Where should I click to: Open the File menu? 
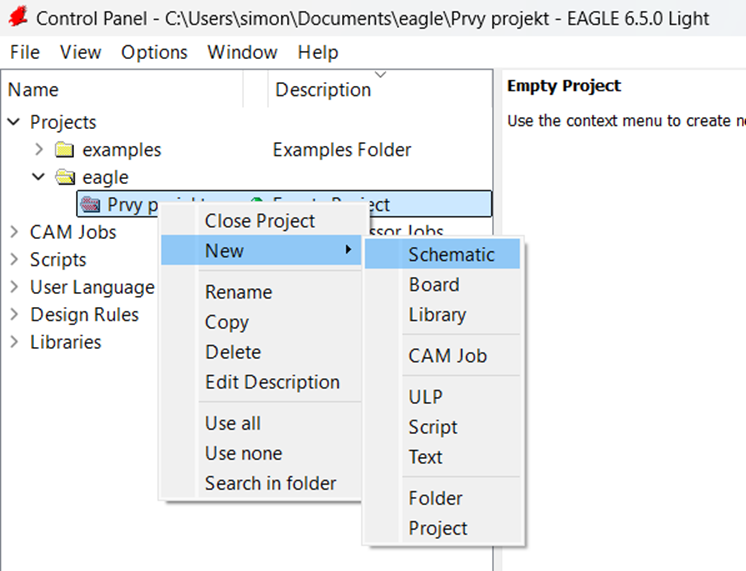[x=25, y=52]
